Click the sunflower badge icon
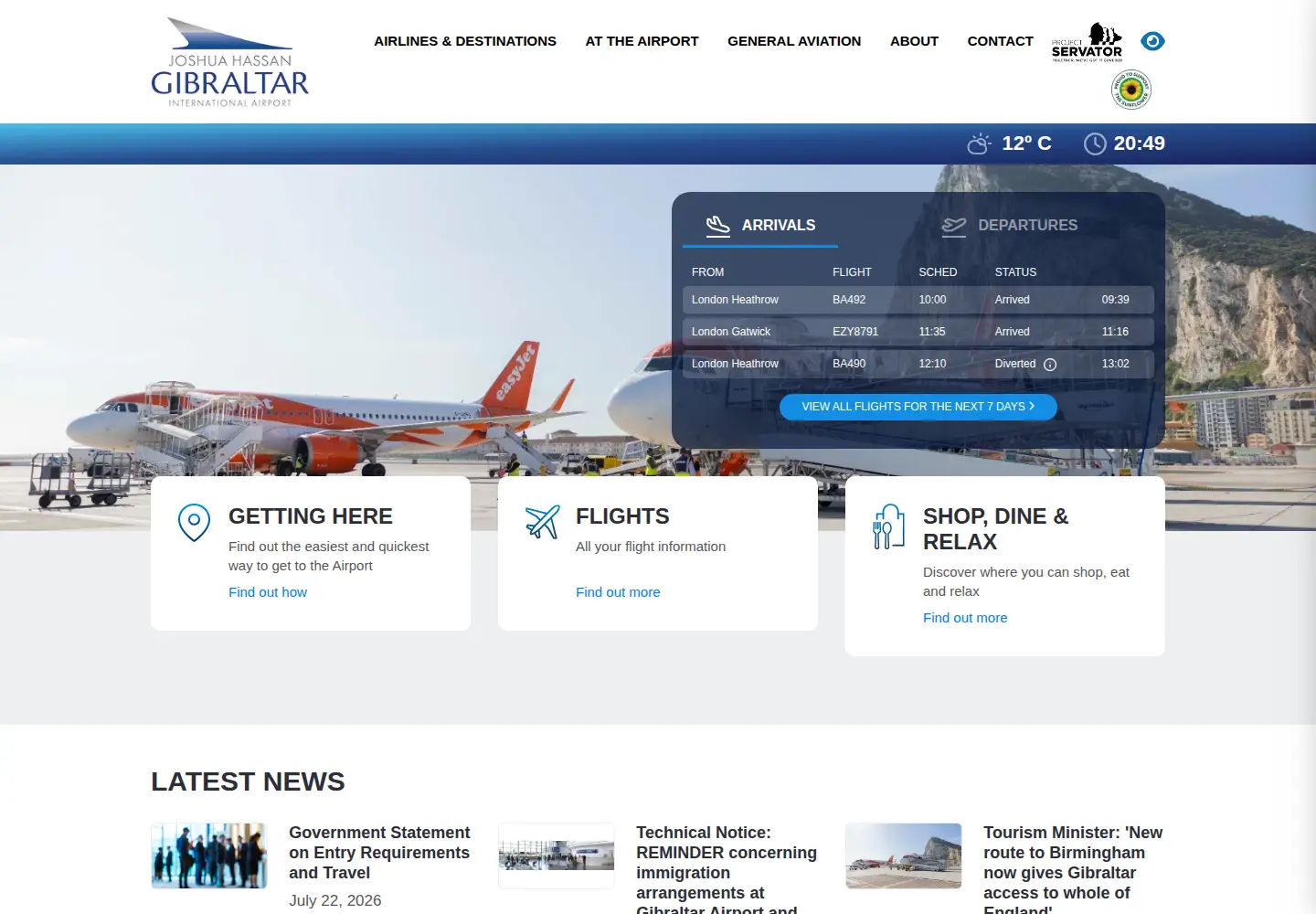Viewport: 1316px width, 914px height. tap(1131, 90)
